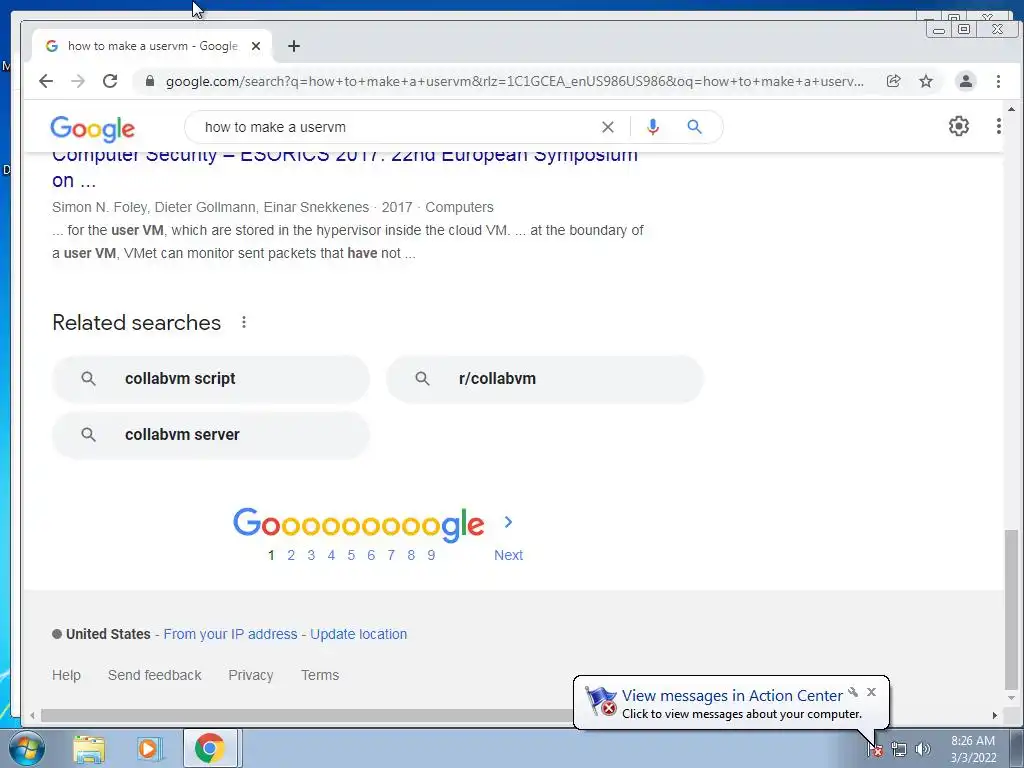
Task: Open Google apps dots menu
Action: click(x=999, y=126)
